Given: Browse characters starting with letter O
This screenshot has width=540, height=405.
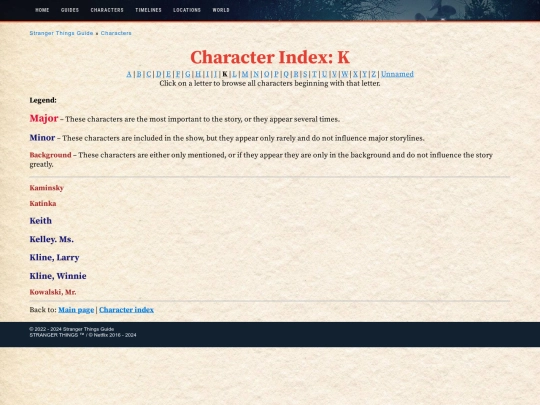Looking at the screenshot, I should click(266, 74).
